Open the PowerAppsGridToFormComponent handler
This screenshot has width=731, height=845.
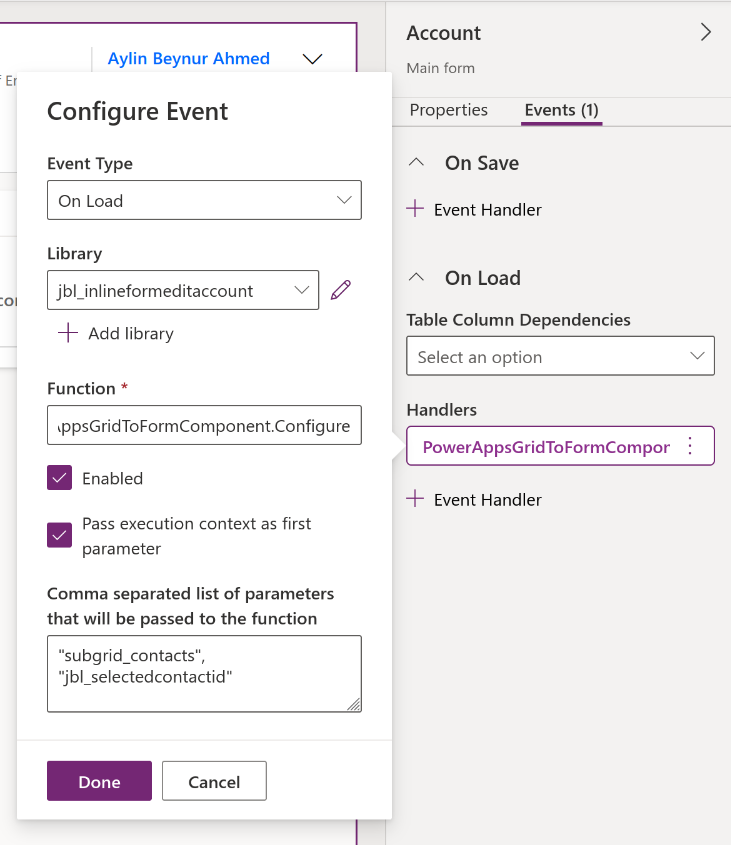[x=545, y=445]
